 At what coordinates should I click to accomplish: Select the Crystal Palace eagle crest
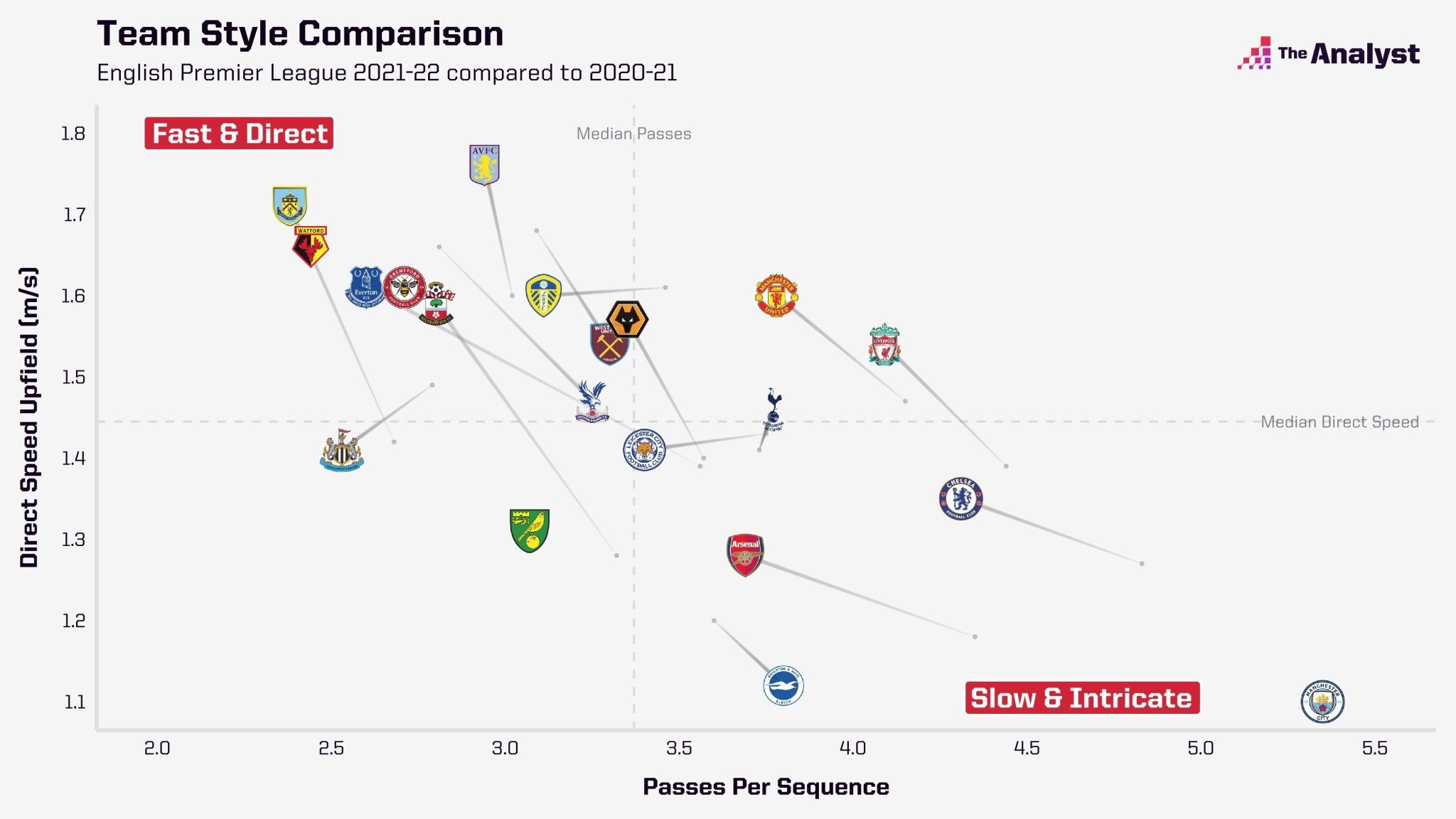pos(592,402)
